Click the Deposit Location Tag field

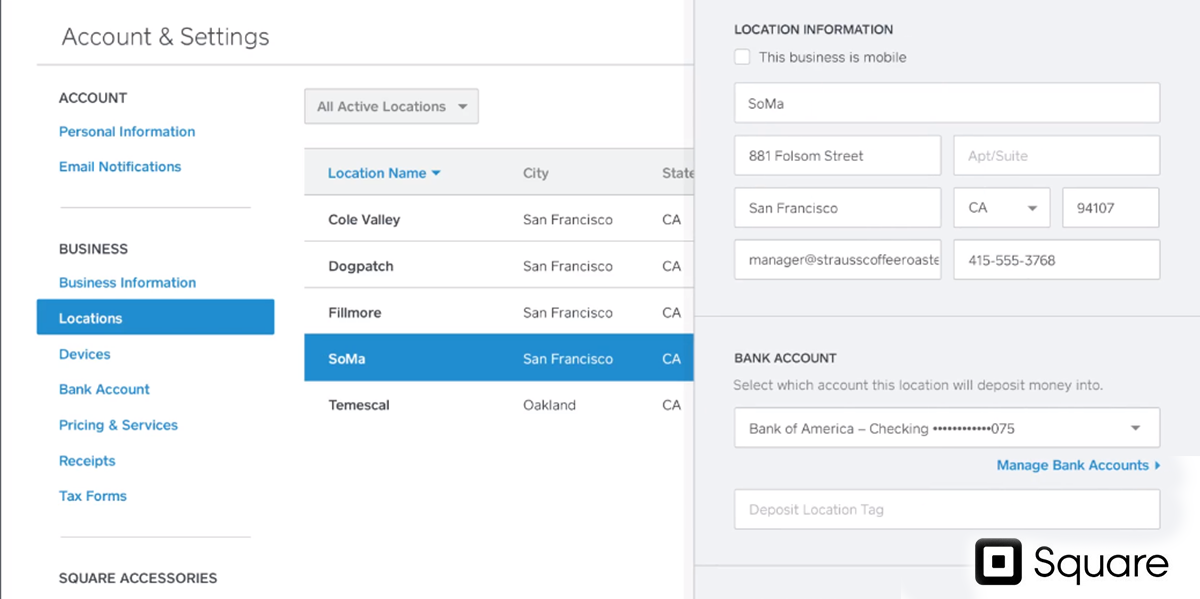point(946,510)
